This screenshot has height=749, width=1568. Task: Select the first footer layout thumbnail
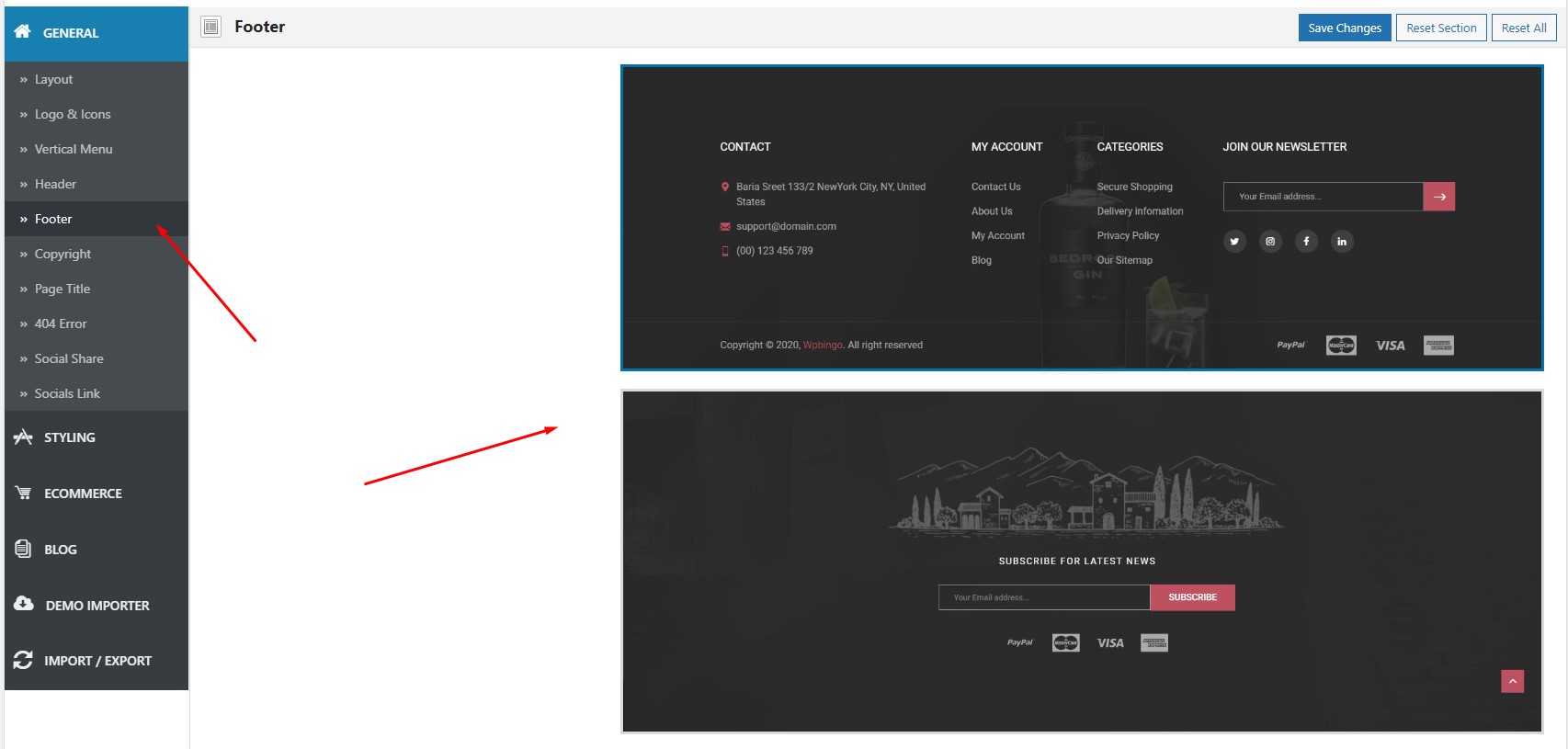(1082, 218)
